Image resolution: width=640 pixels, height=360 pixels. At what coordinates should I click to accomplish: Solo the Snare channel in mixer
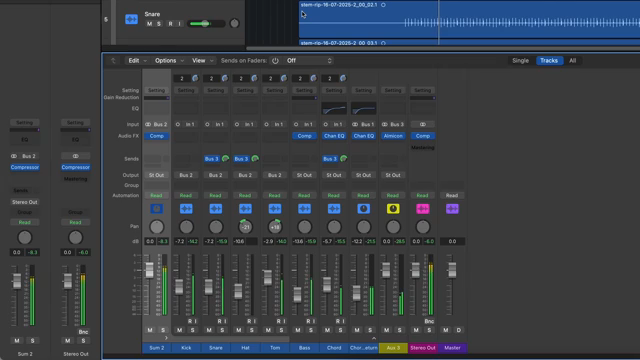coord(222,330)
